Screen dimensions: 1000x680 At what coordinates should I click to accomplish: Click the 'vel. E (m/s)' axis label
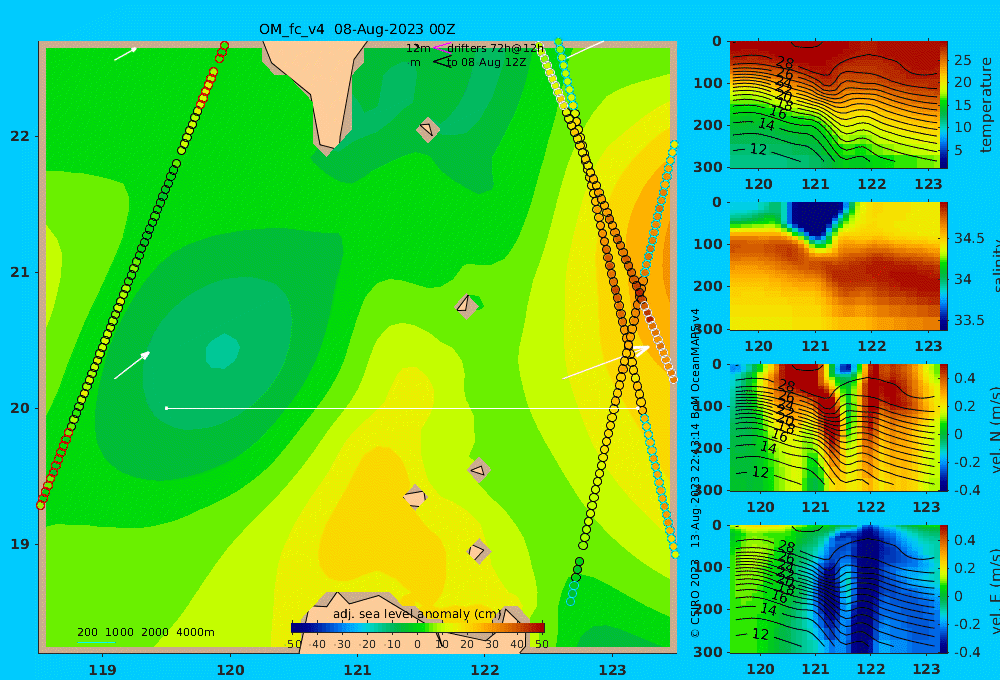coord(994,589)
